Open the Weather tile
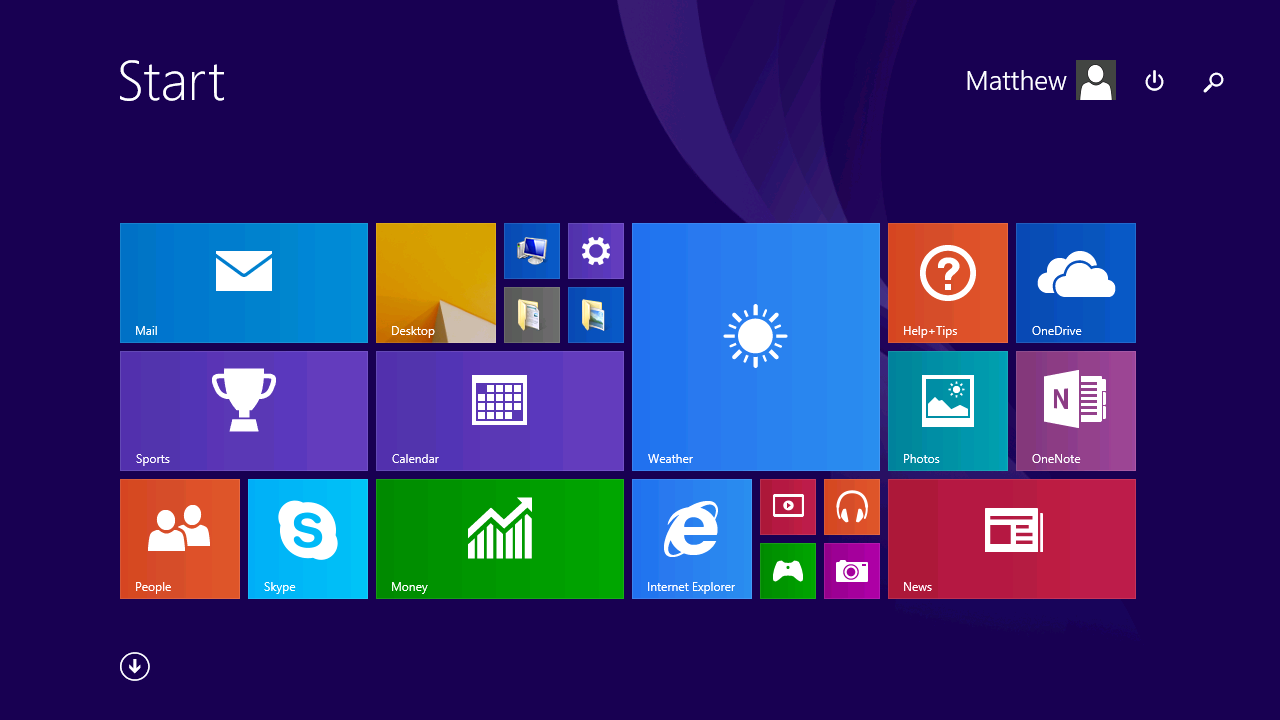 click(x=756, y=347)
